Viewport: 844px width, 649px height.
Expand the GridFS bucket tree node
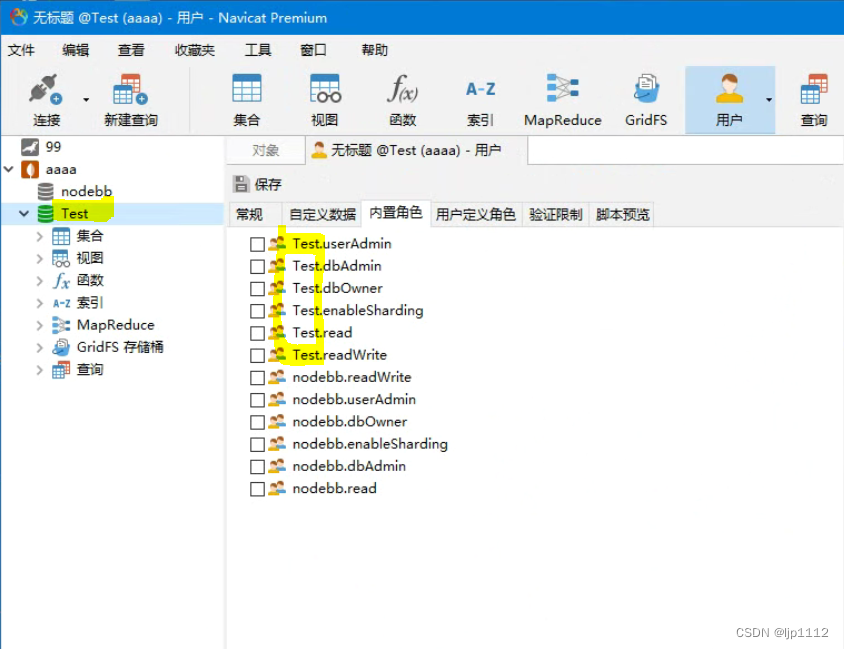[39, 348]
